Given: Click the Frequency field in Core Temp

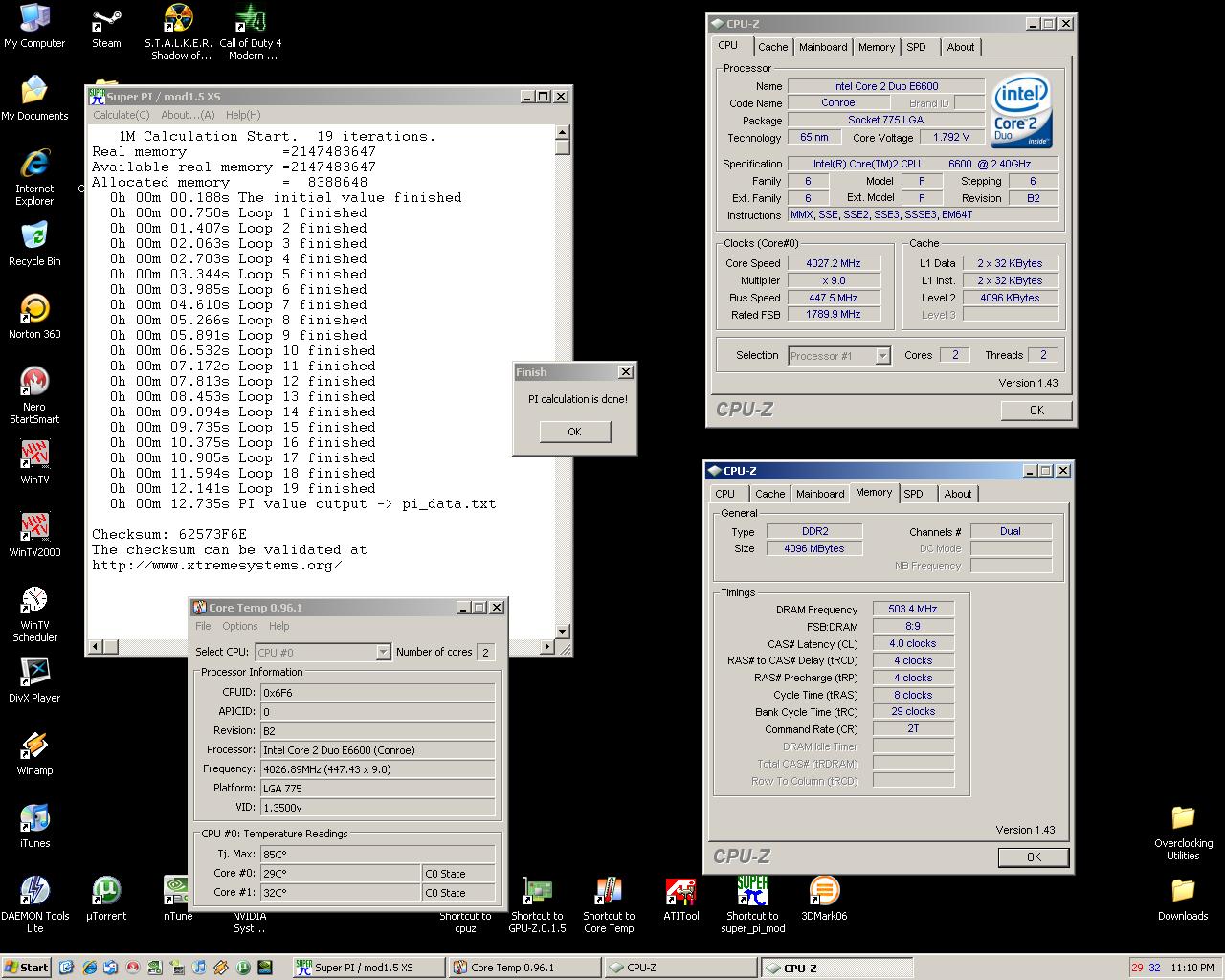Looking at the screenshot, I should point(377,768).
